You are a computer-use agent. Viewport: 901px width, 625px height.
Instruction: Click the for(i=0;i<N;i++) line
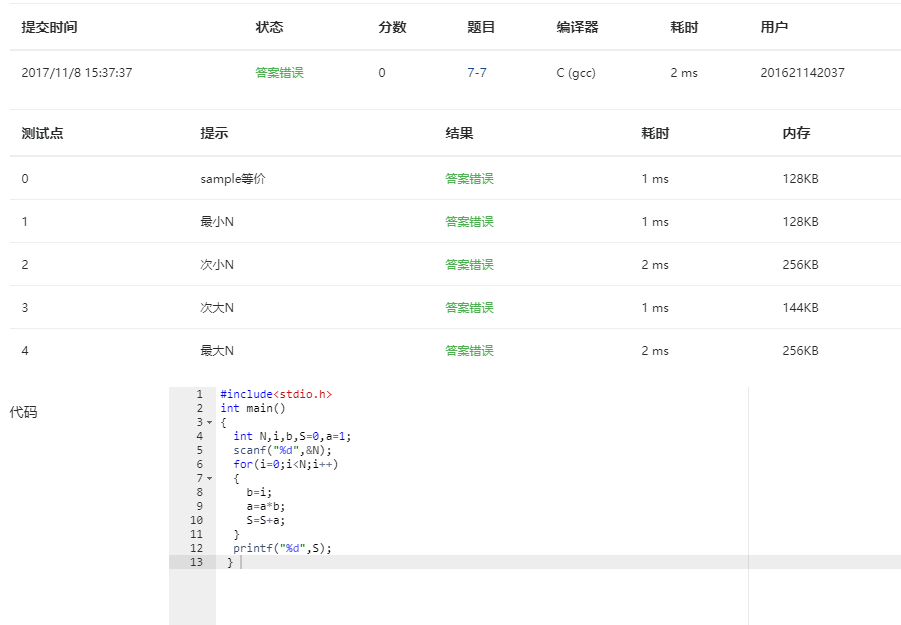[x=286, y=464]
